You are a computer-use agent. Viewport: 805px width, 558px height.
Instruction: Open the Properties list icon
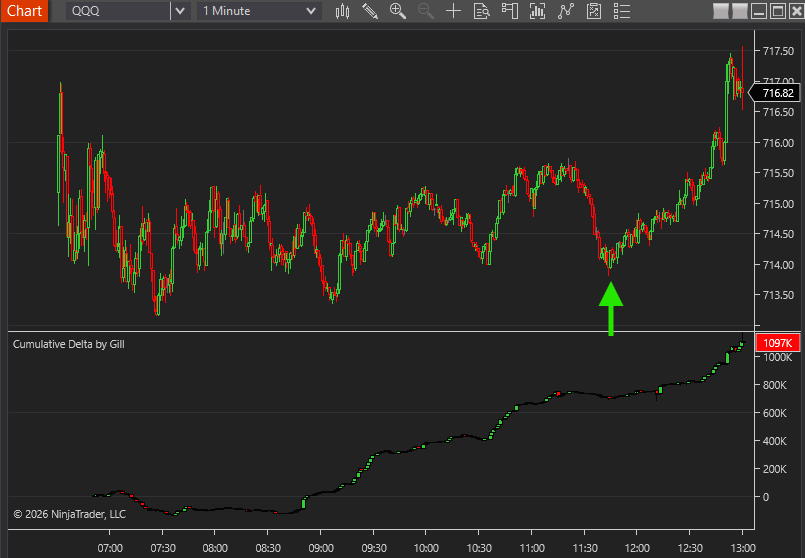[622, 11]
